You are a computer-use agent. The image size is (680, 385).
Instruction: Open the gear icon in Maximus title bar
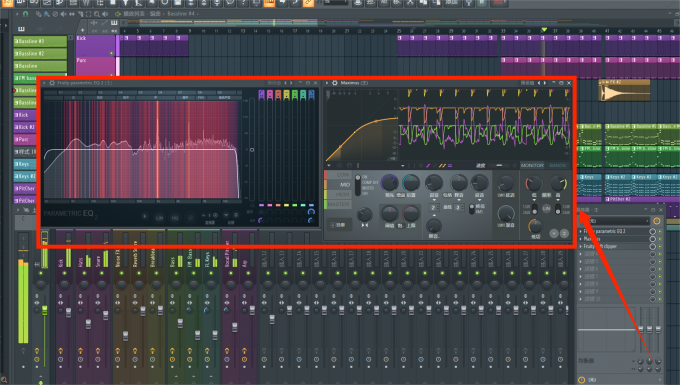click(335, 83)
